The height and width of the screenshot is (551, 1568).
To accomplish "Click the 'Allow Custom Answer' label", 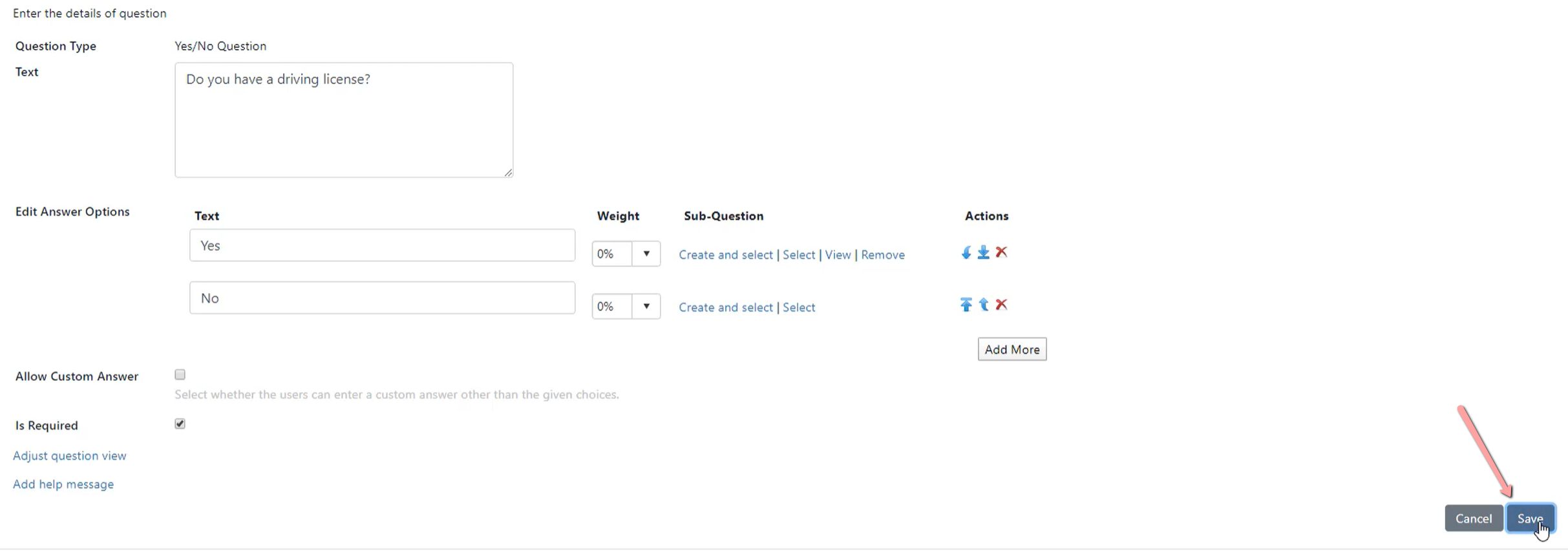I will pyautogui.click(x=77, y=376).
